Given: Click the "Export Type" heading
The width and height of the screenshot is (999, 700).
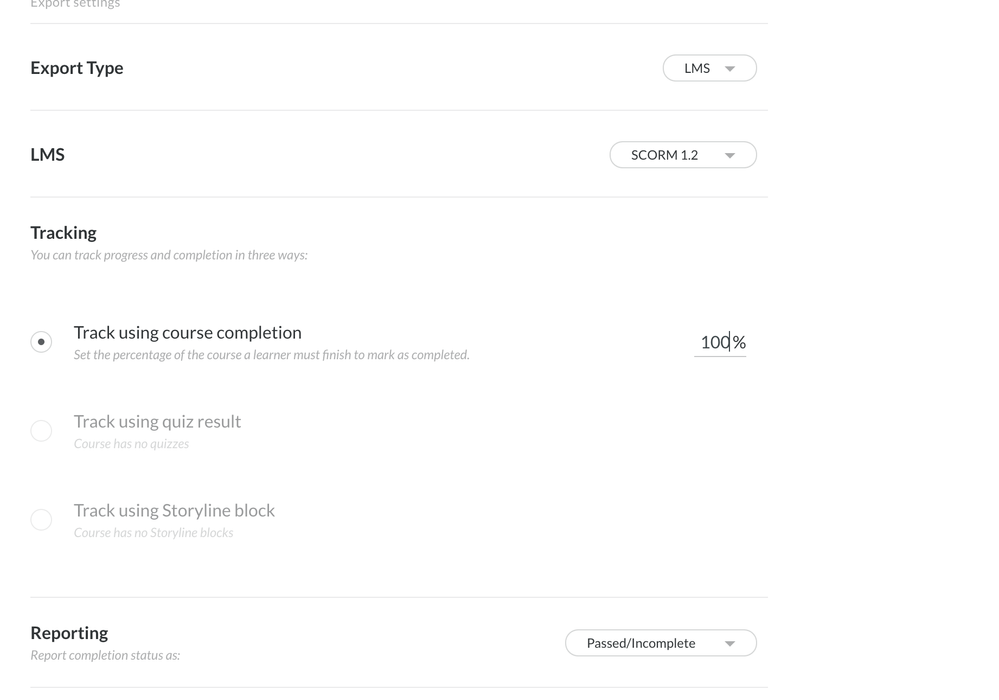Looking at the screenshot, I should [x=77, y=68].
